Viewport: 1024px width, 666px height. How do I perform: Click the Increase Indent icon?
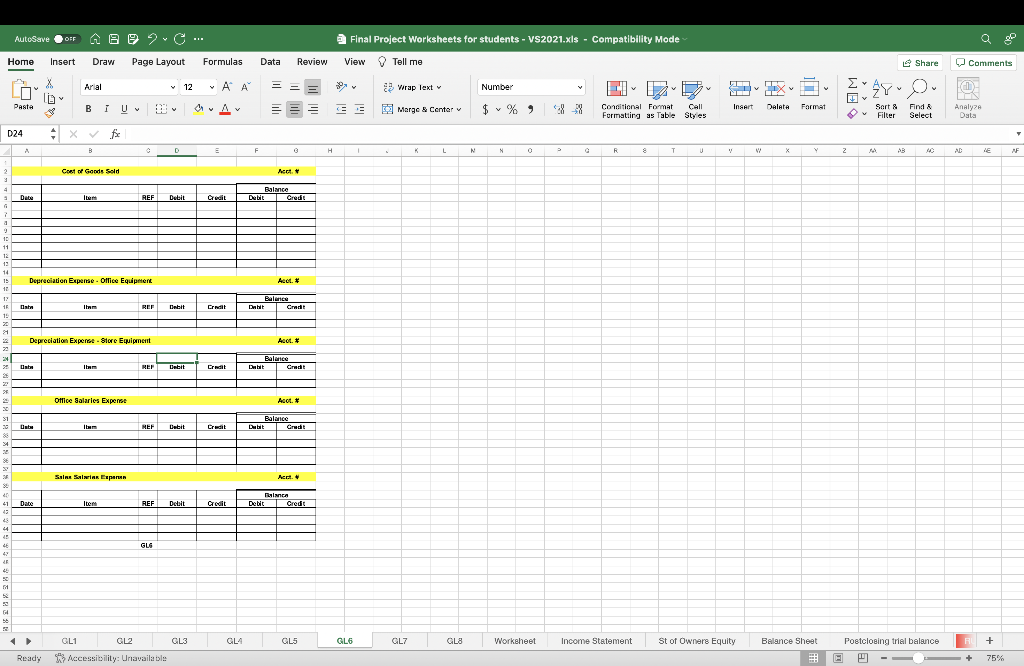point(359,110)
